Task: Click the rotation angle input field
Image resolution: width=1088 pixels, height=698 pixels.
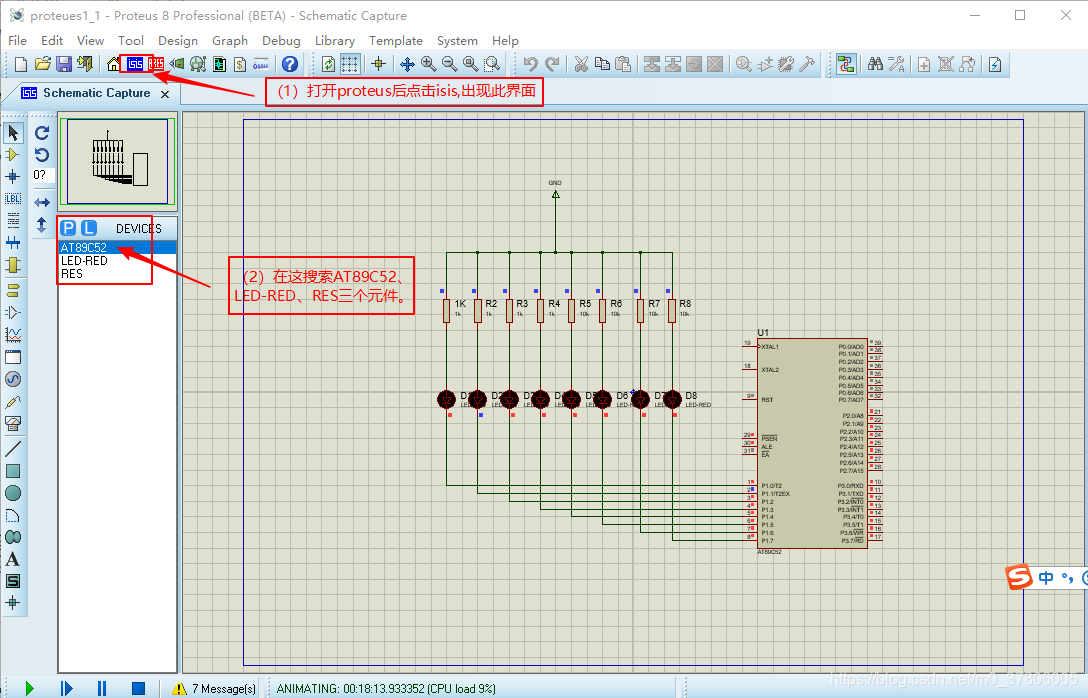Action: [x=43, y=175]
